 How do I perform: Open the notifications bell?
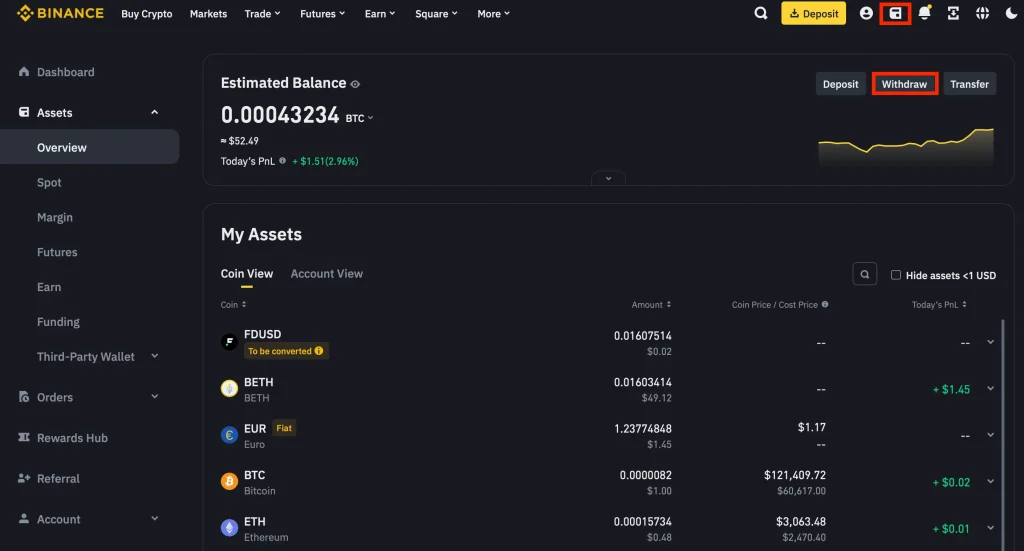(925, 13)
